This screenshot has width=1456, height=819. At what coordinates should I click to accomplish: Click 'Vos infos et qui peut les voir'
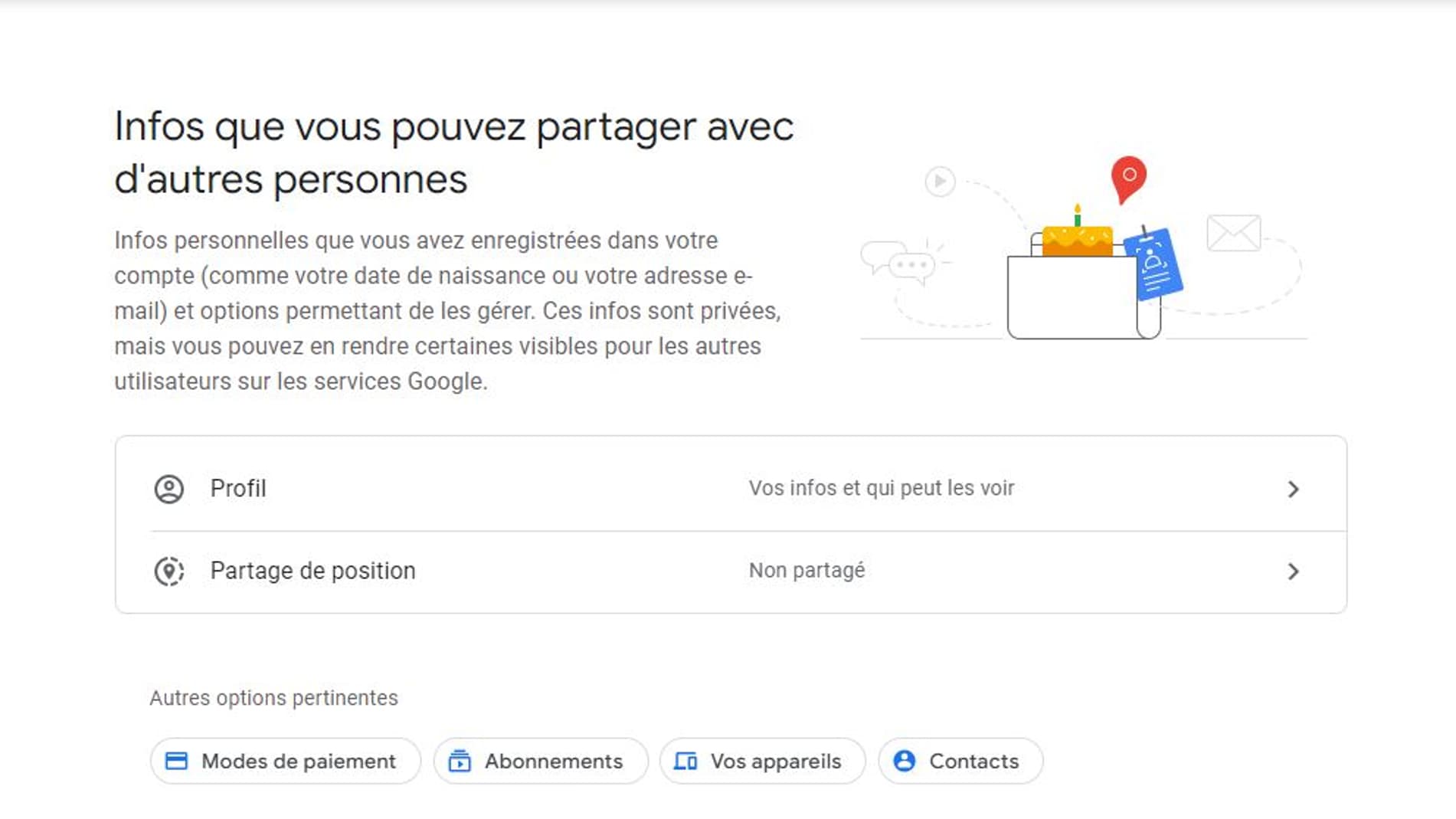(x=881, y=487)
